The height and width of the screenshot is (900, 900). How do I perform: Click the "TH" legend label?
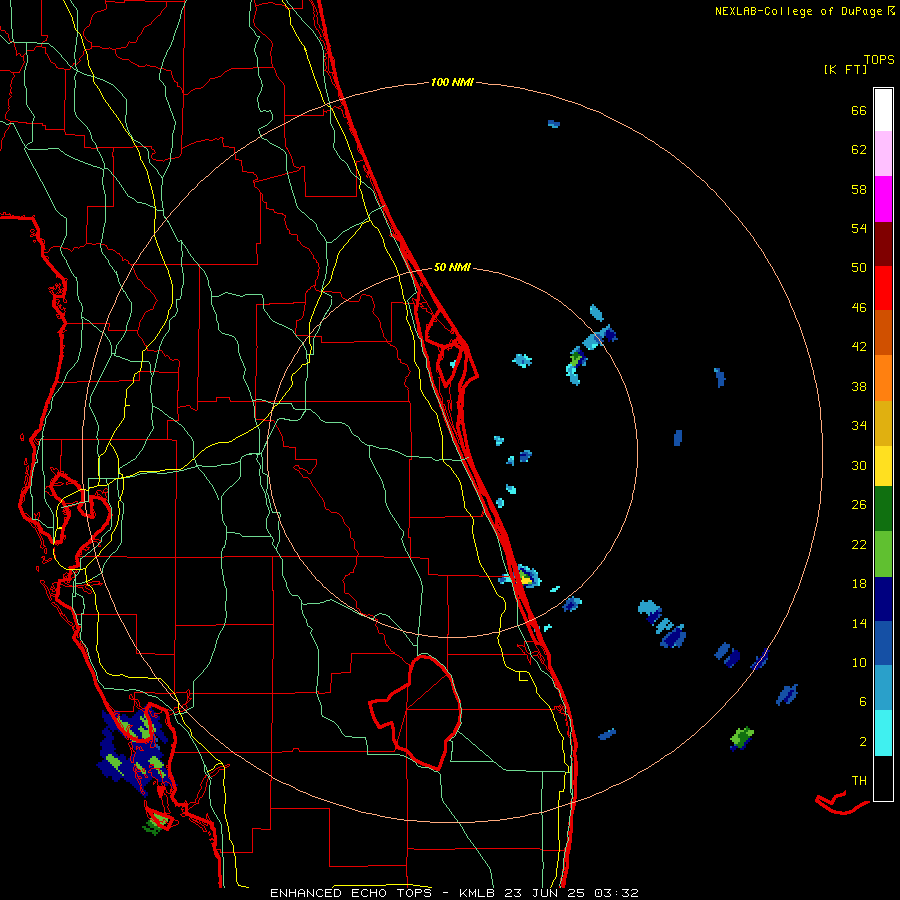(859, 781)
